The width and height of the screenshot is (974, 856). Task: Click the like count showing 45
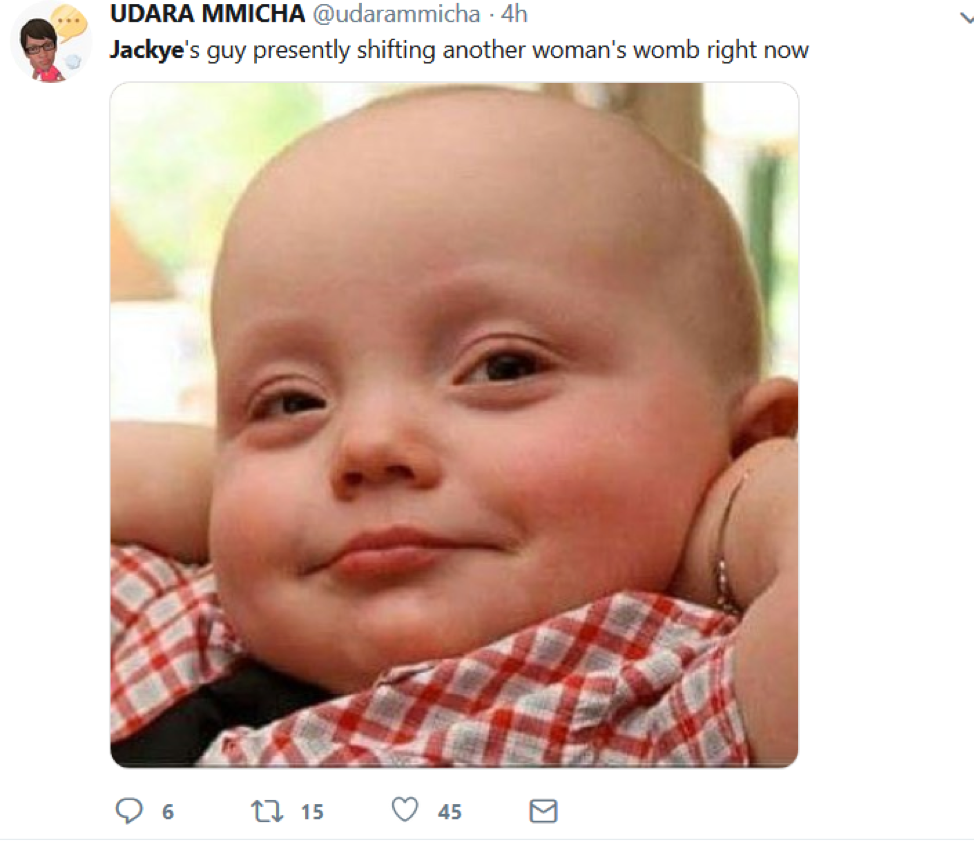tap(450, 812)
